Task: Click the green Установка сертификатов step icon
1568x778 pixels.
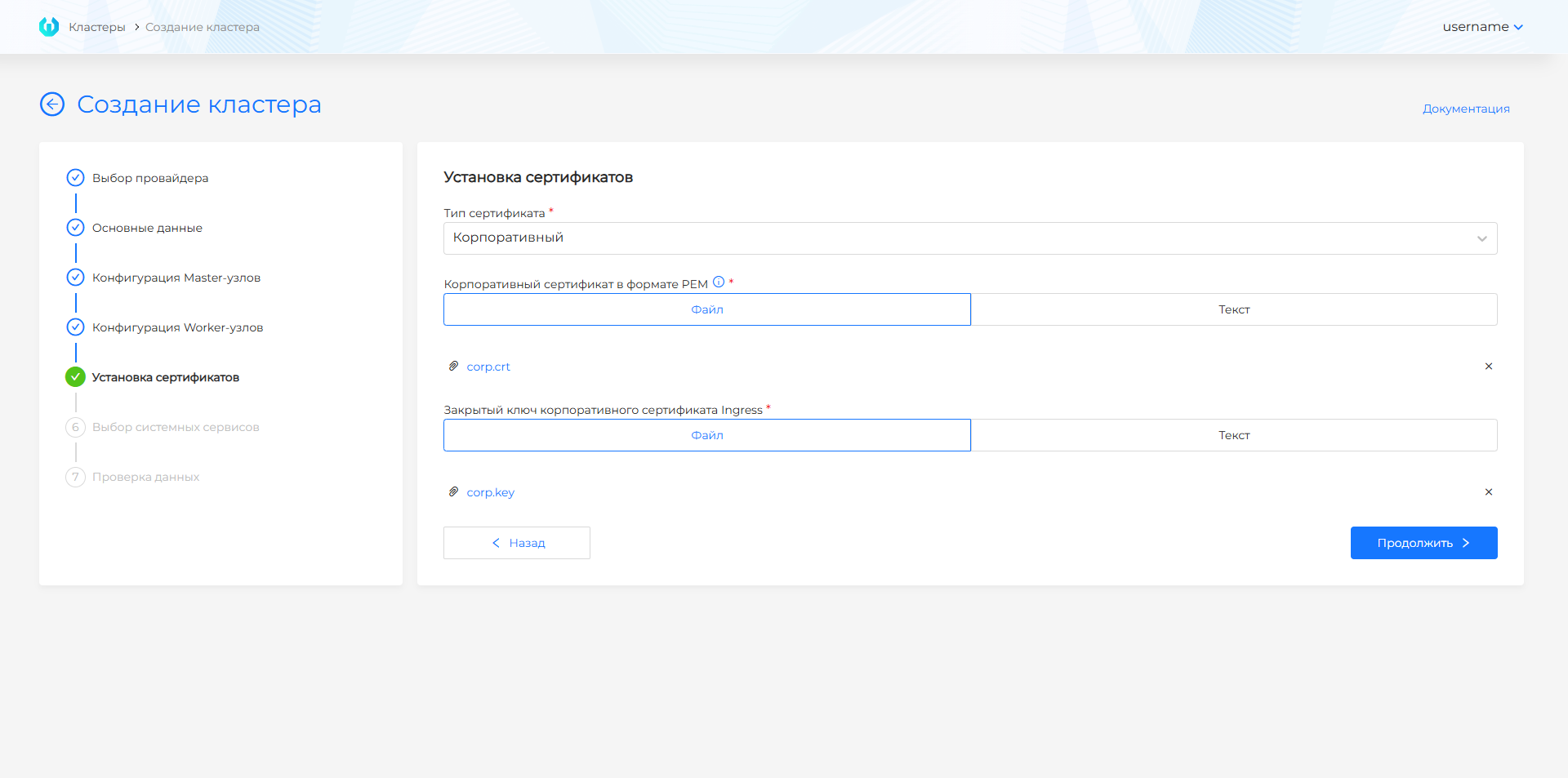Action: coord(75,377)
